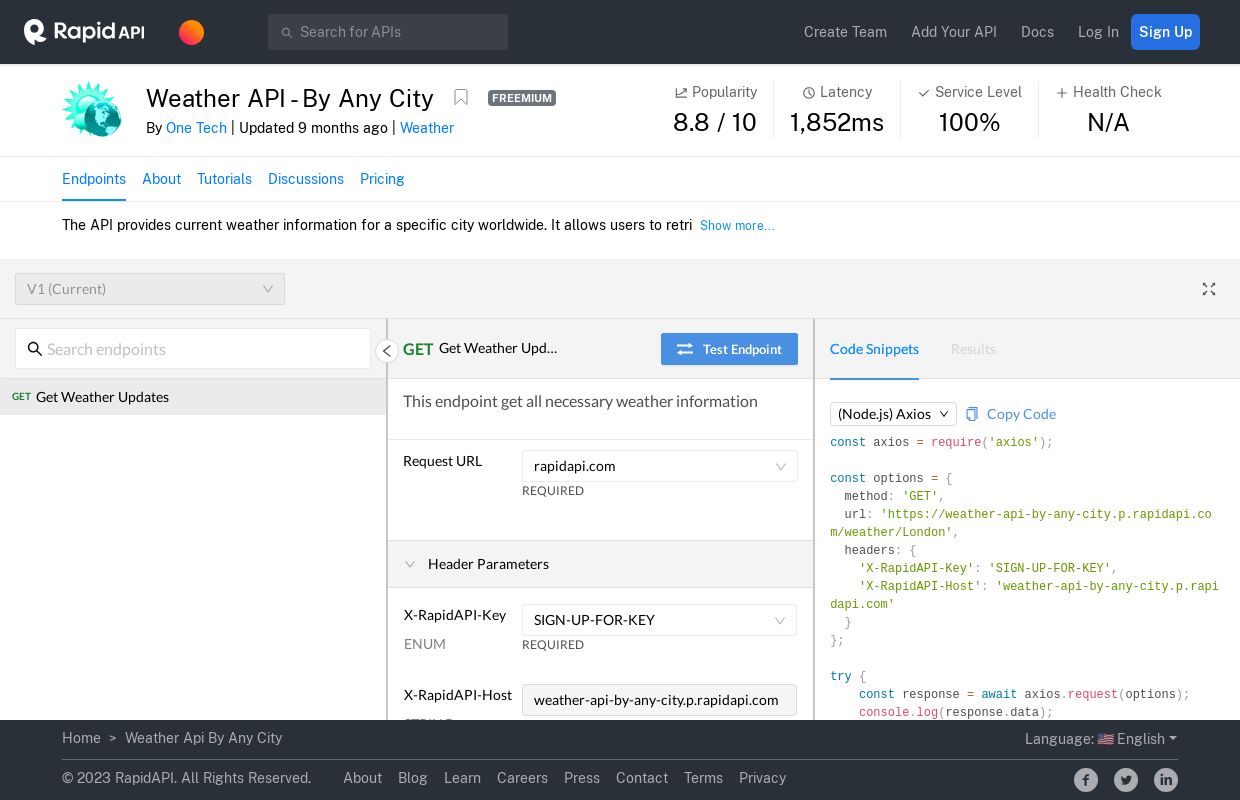The image size is (1240, 800).
Task: Click the Home breadcrumb link
Action: click(x=81, y=738)
